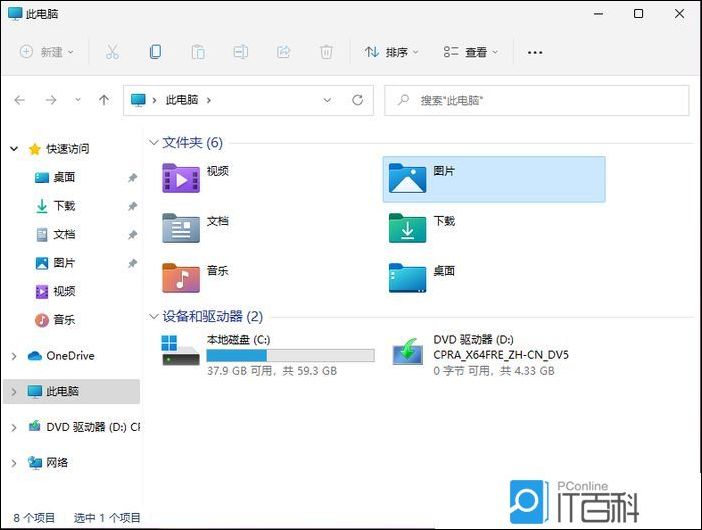Refresh the current folder view

pos(357,100)
